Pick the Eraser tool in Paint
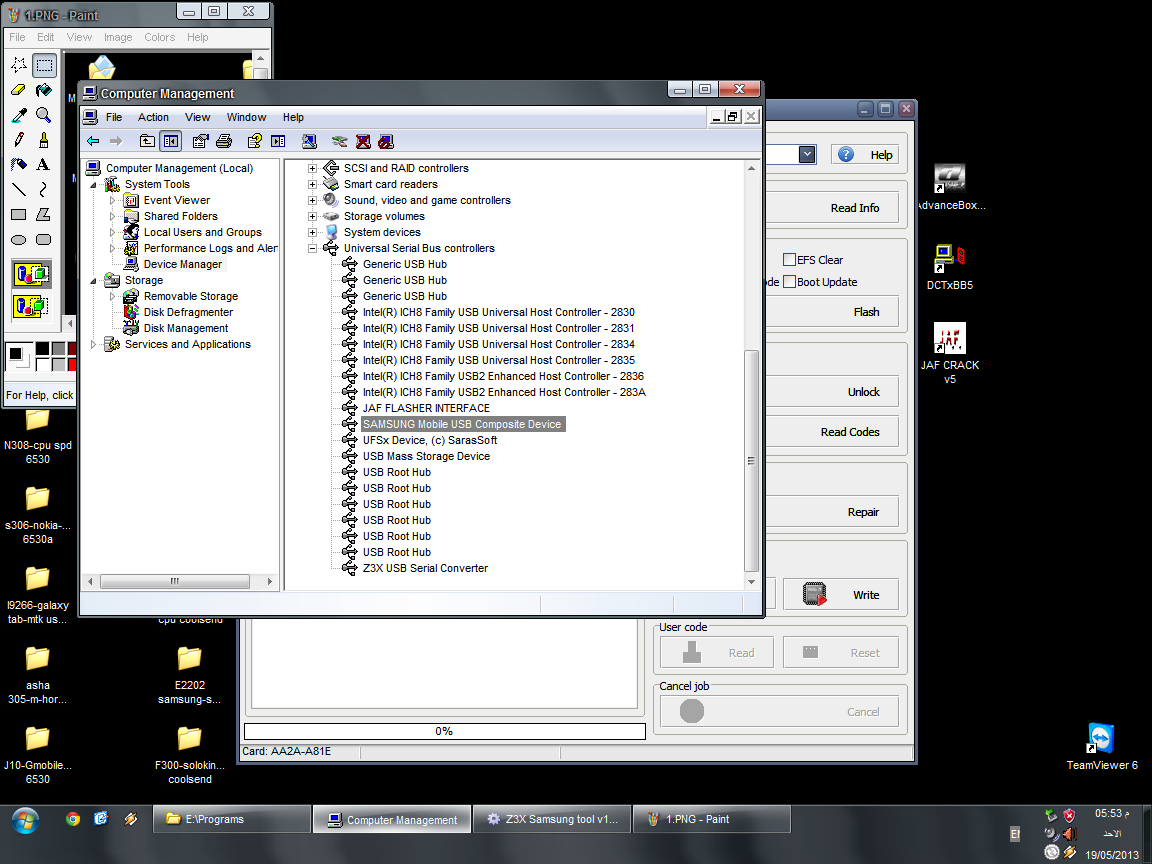The height and width of the screenshot is (864, 1152). click(19, 90)
